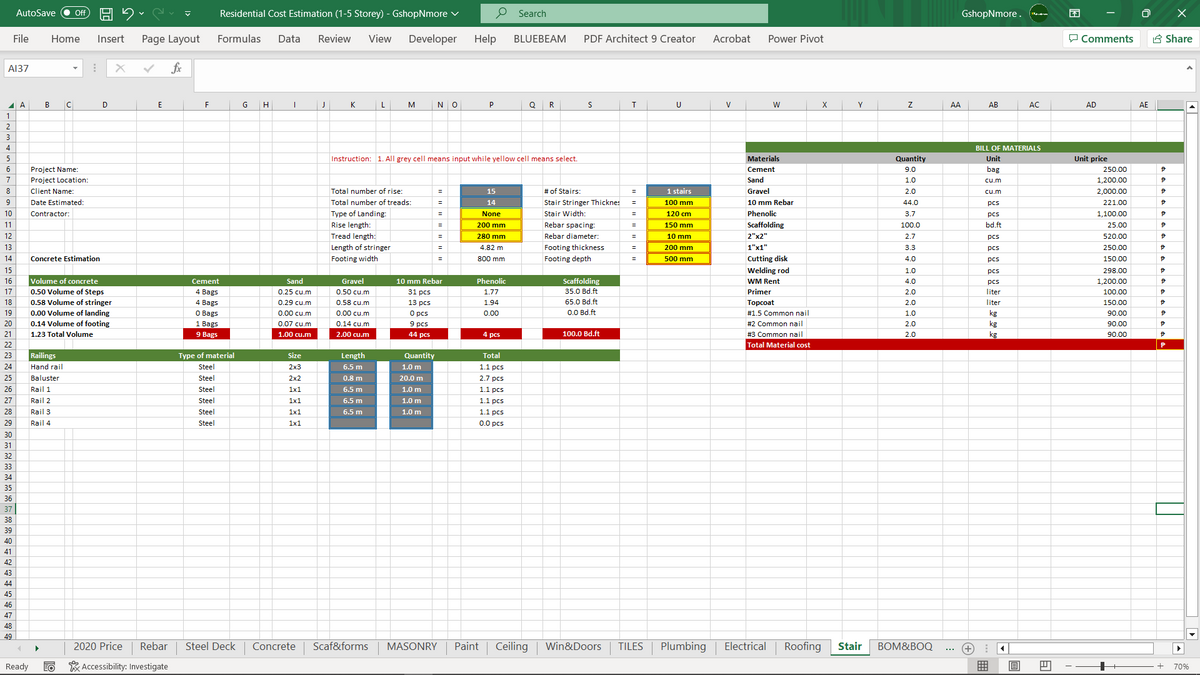Click the next sheet tab scroll arrow
This screenshot has width=1200, height=675.
coord(38,647)
